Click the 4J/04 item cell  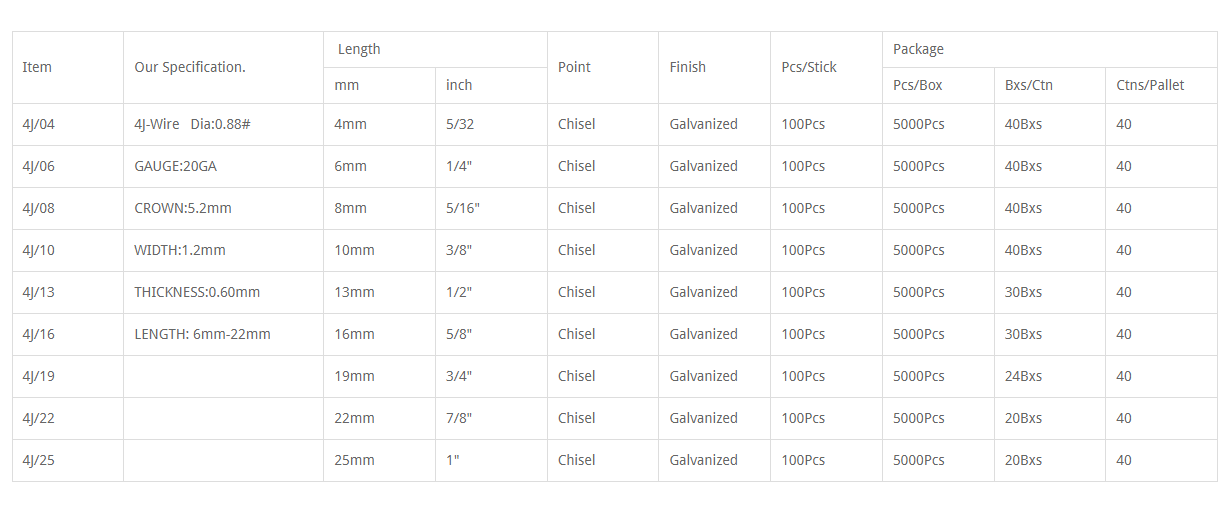[x=68, y=124]
